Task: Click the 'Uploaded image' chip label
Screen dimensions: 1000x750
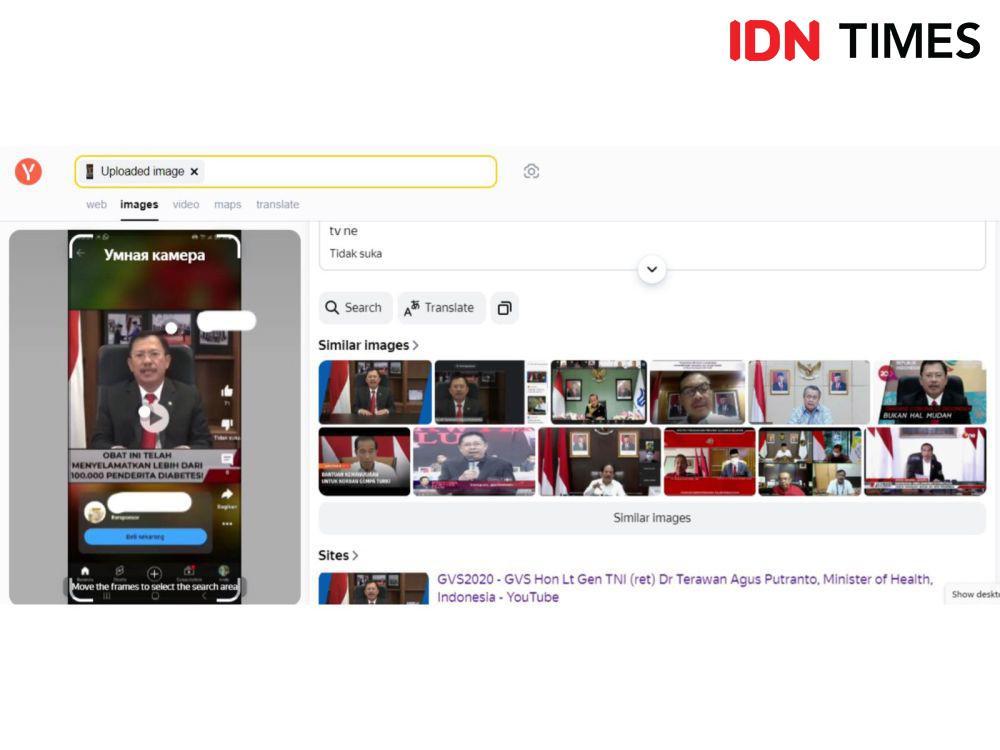Action: (x=142, y=172)
